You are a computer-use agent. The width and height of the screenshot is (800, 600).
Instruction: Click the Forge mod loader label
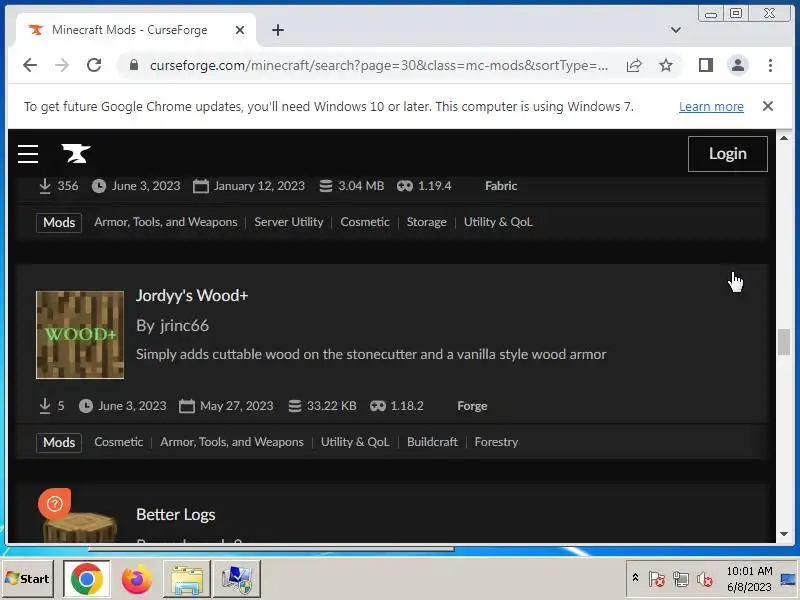(x=472, y=406)
